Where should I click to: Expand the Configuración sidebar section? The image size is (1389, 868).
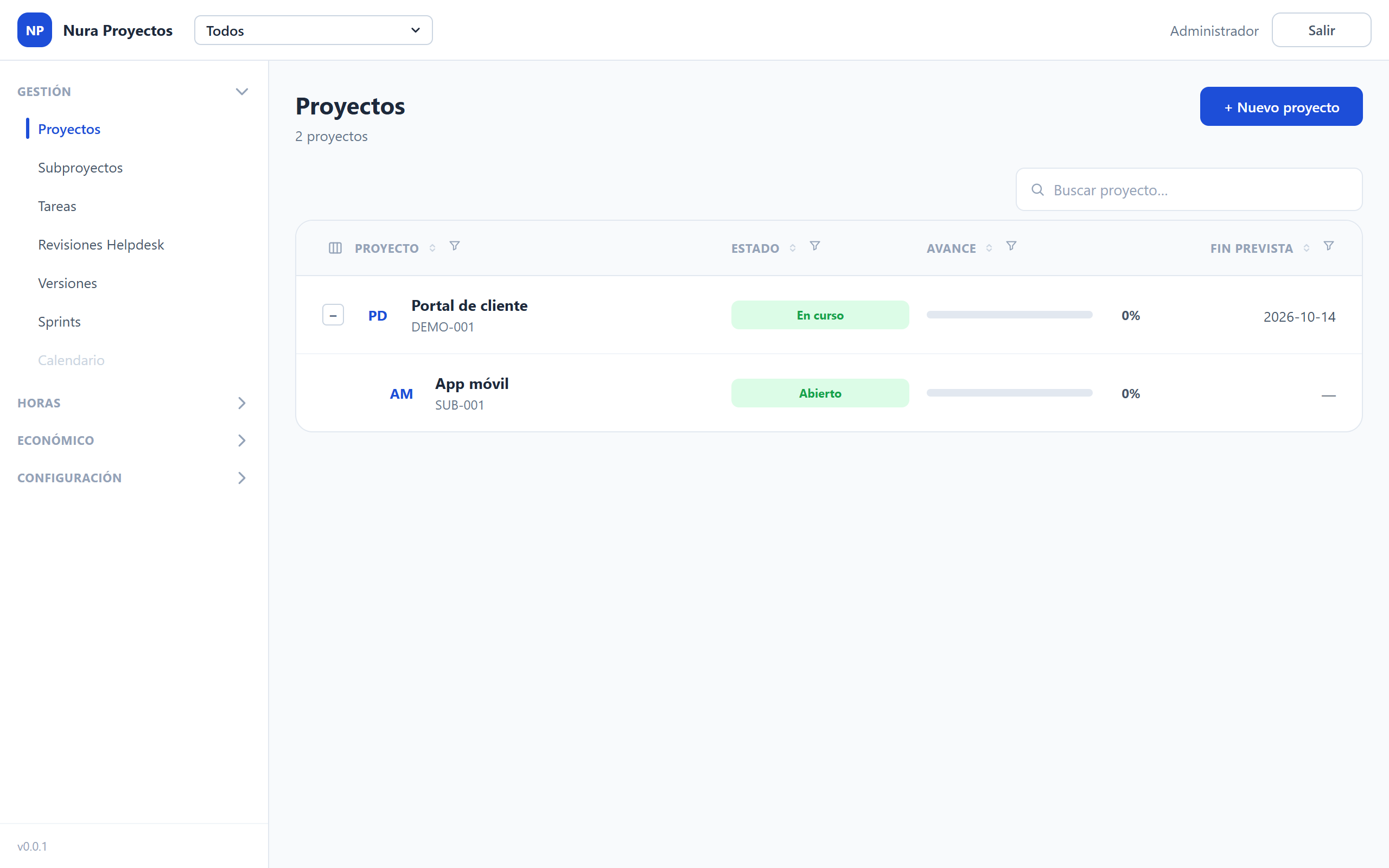click(241, 477)
